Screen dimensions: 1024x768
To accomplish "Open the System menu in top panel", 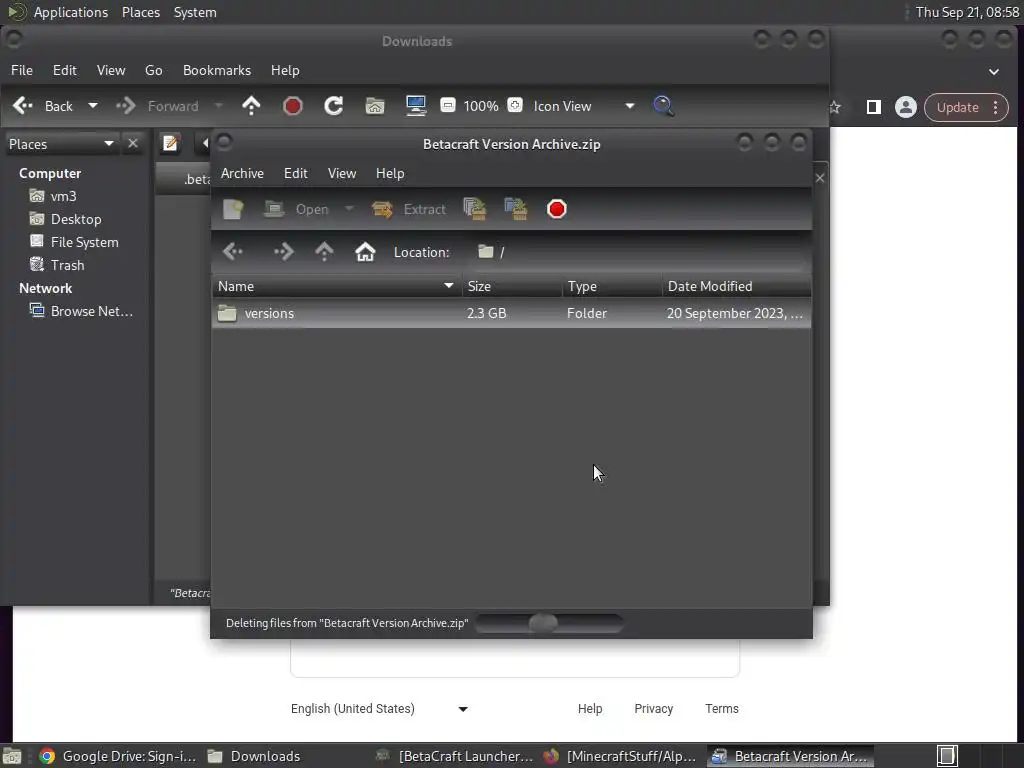I will pos(195,12).
